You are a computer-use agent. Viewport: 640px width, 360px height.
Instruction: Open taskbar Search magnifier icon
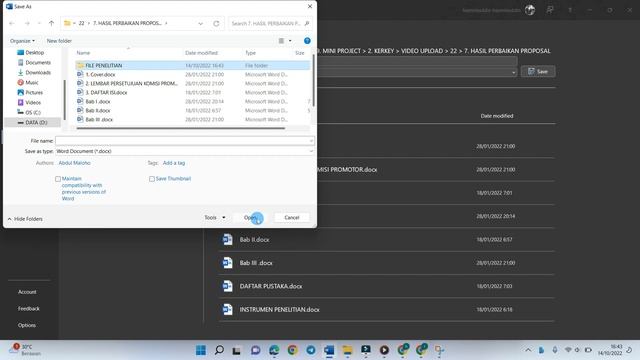click(x=219, y=350)
